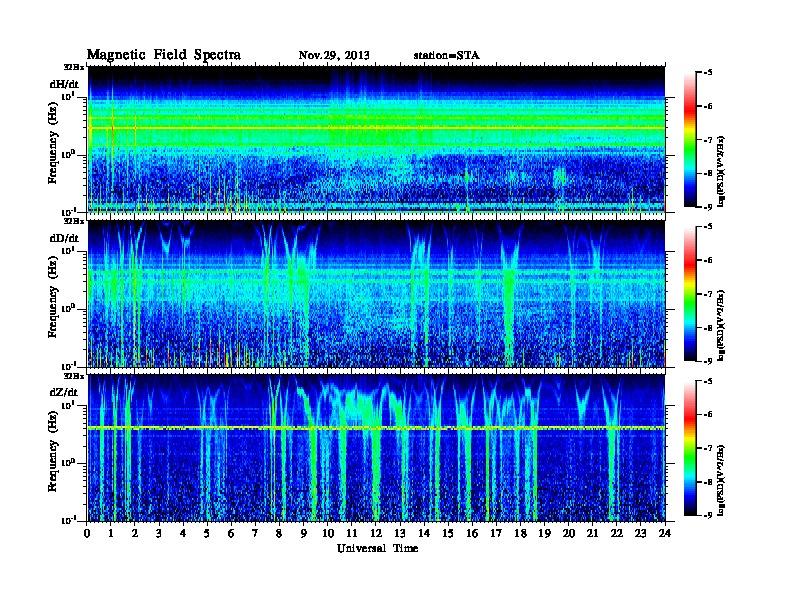Click the '18' hour tick label
The width and height of the screenshot is (792, 612).
[520, 533]
